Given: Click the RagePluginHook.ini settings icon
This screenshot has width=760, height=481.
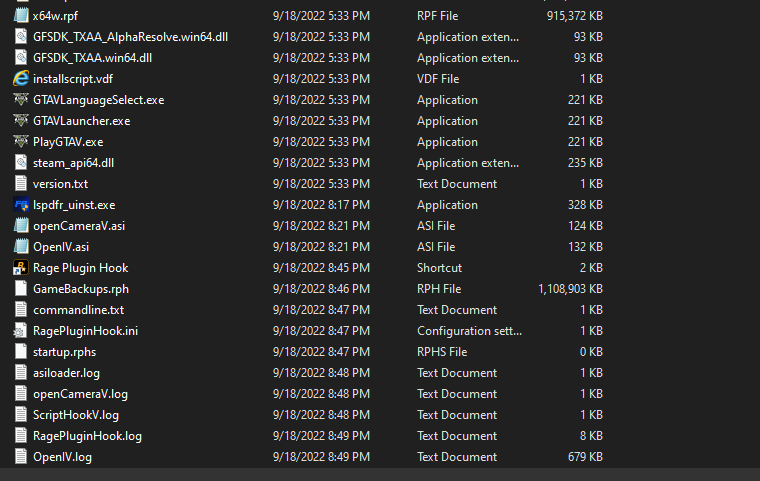Looking at the screenshot, I should 21,331.
